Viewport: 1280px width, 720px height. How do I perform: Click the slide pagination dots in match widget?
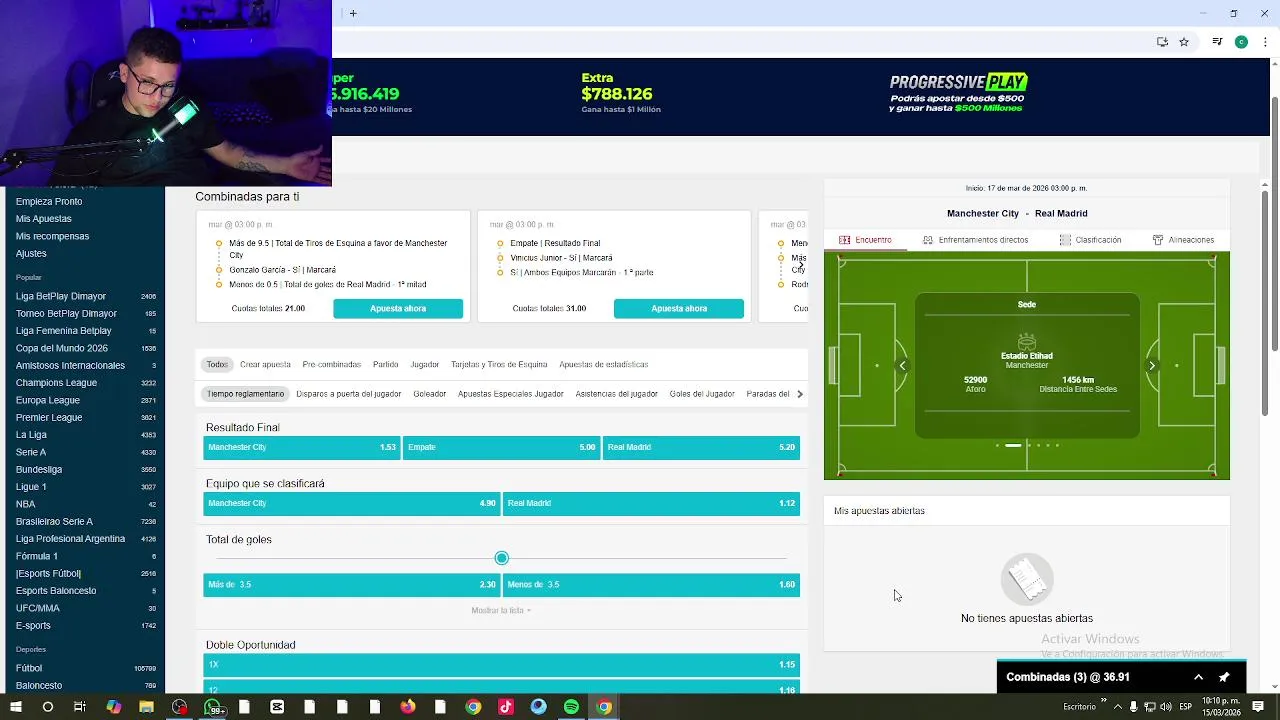point(1027,445)
